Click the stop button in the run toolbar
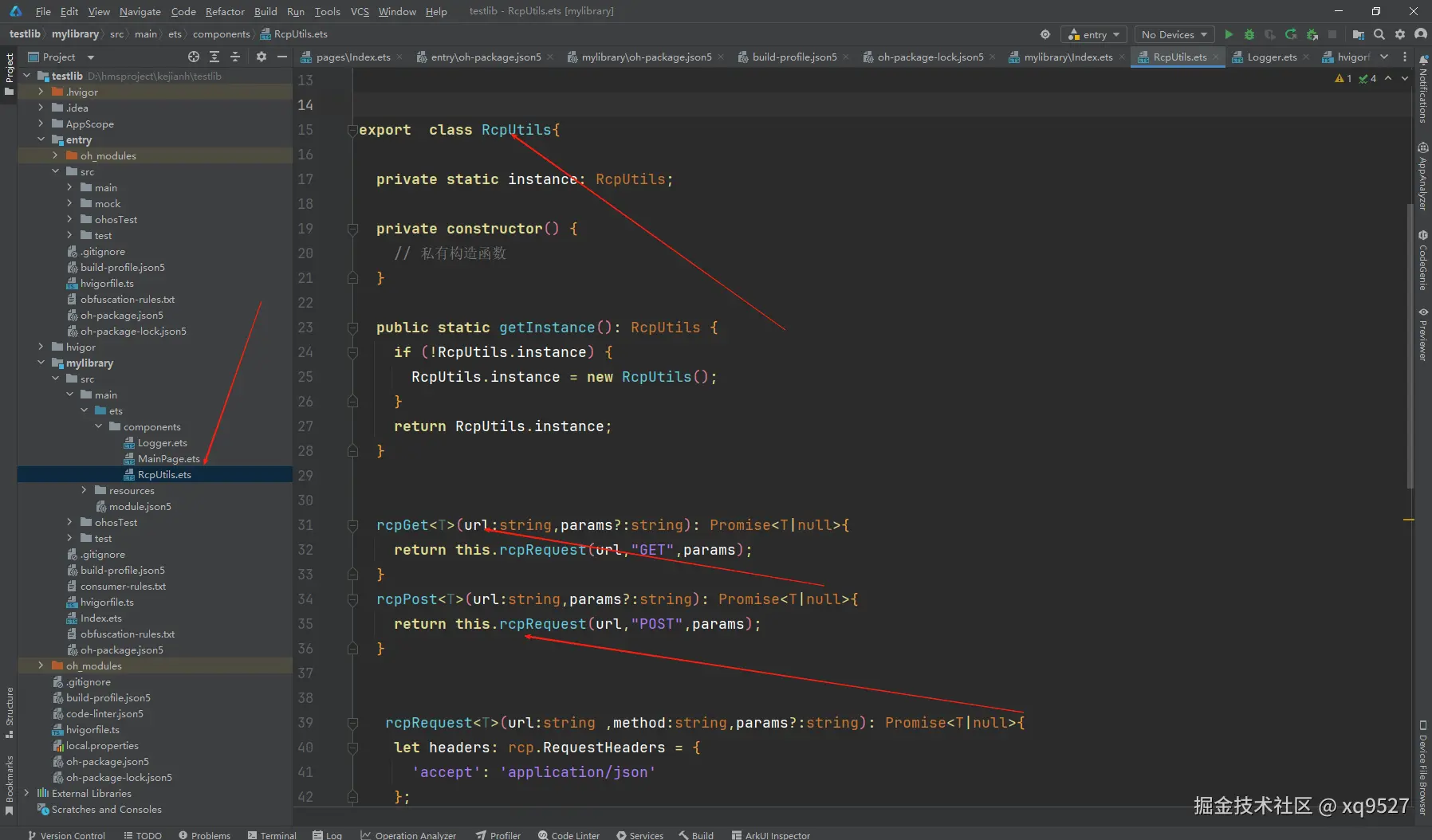1432x840 pixels. point(1332,34)
